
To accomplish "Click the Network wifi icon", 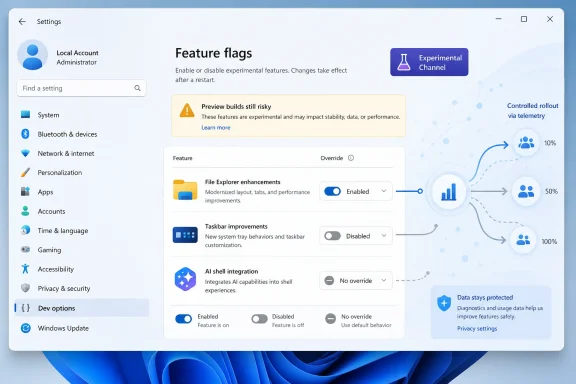I will (25, 153).
